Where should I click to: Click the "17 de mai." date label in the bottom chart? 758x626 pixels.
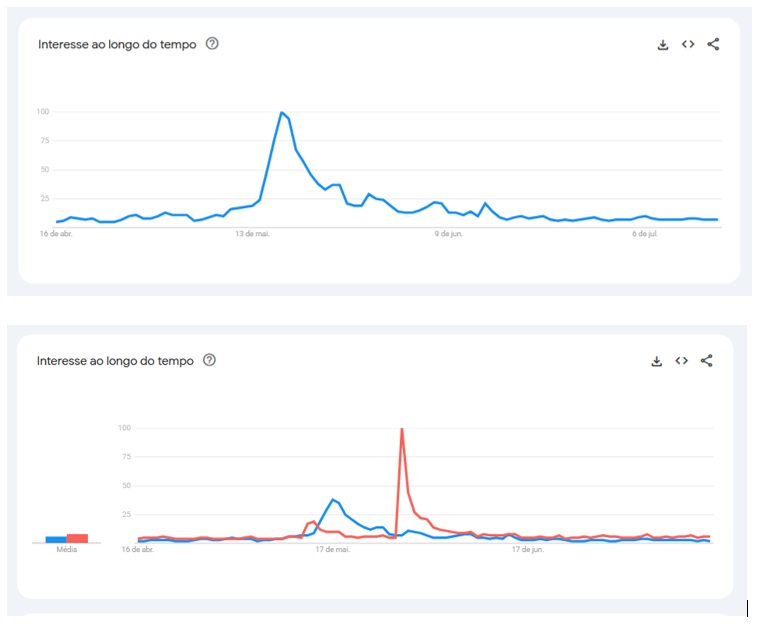click(x=333, y=549)
